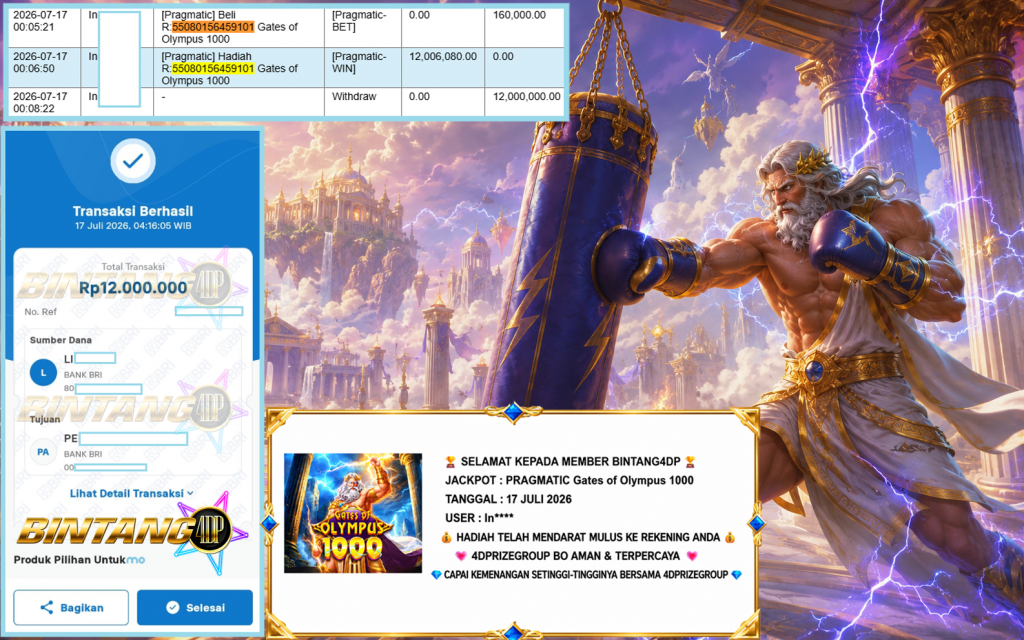1024x640 pixels.
Task: Click the USER : In**** line
Action: coord(479,518)
